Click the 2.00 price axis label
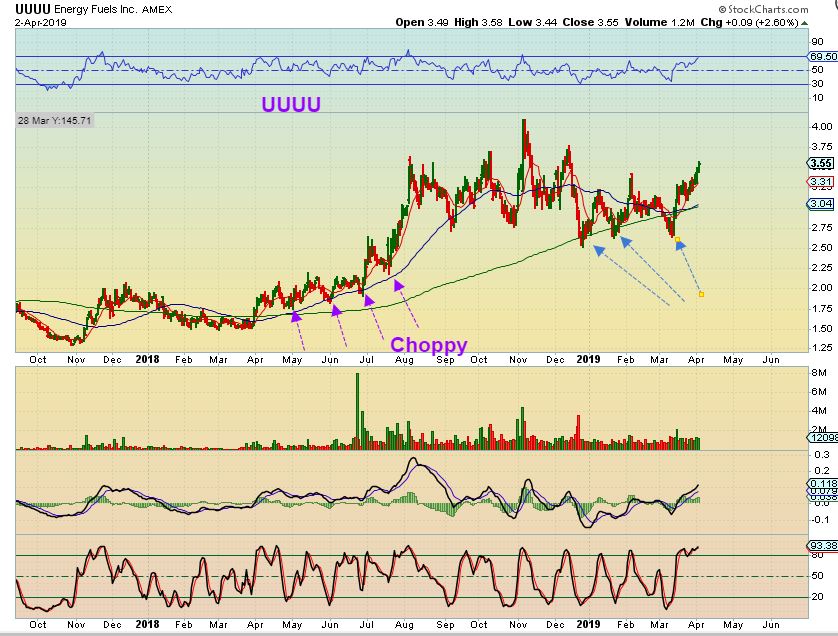This screenshot has width=838, height=636. 821,288
